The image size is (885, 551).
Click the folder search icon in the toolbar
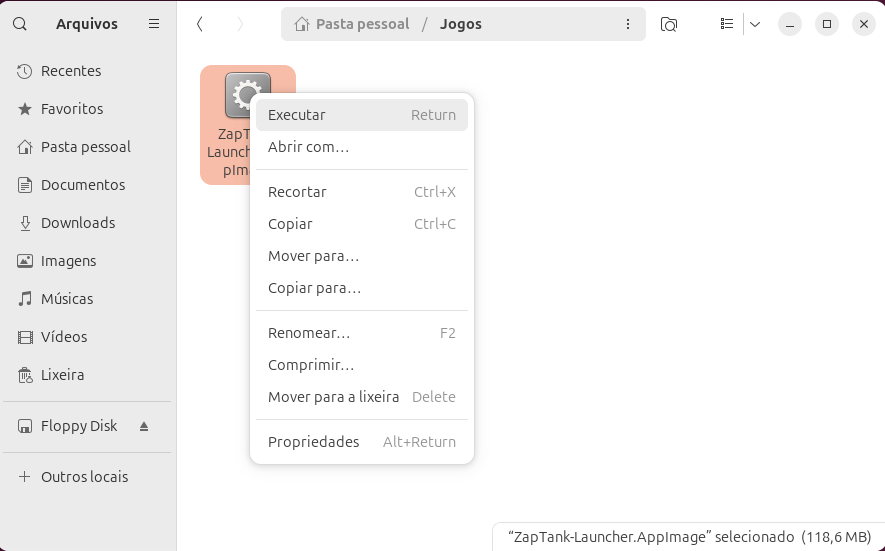click(x=669, y=24)
